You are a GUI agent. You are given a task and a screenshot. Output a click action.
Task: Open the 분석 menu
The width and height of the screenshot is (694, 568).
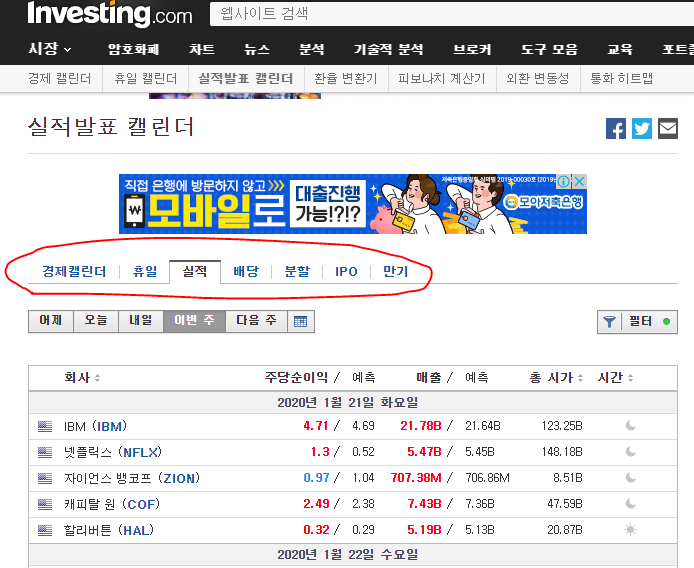click(312, 49)
